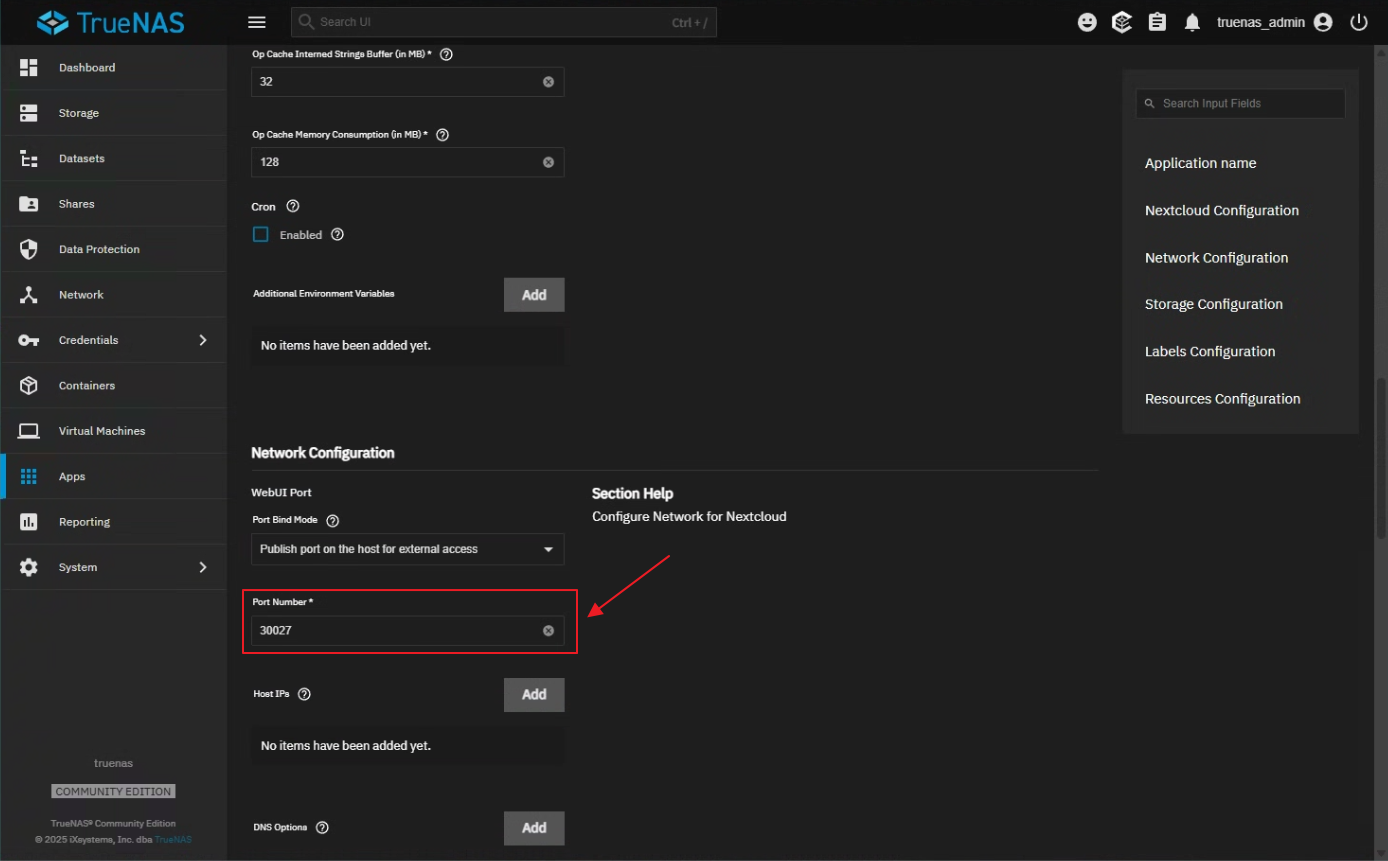1388x861 pixels.
Task: Click the TrueNAS footer link
Action: [173, 839]
